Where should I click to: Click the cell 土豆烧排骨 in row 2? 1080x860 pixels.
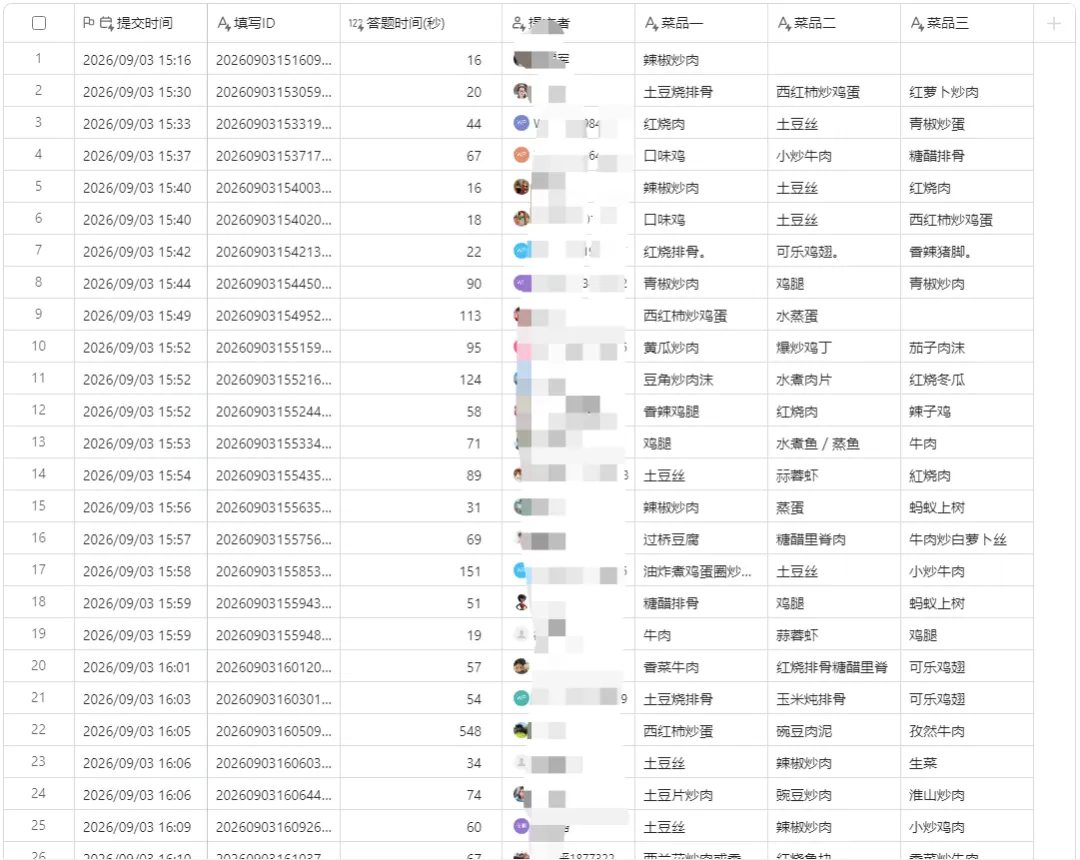tap(701, 92)
